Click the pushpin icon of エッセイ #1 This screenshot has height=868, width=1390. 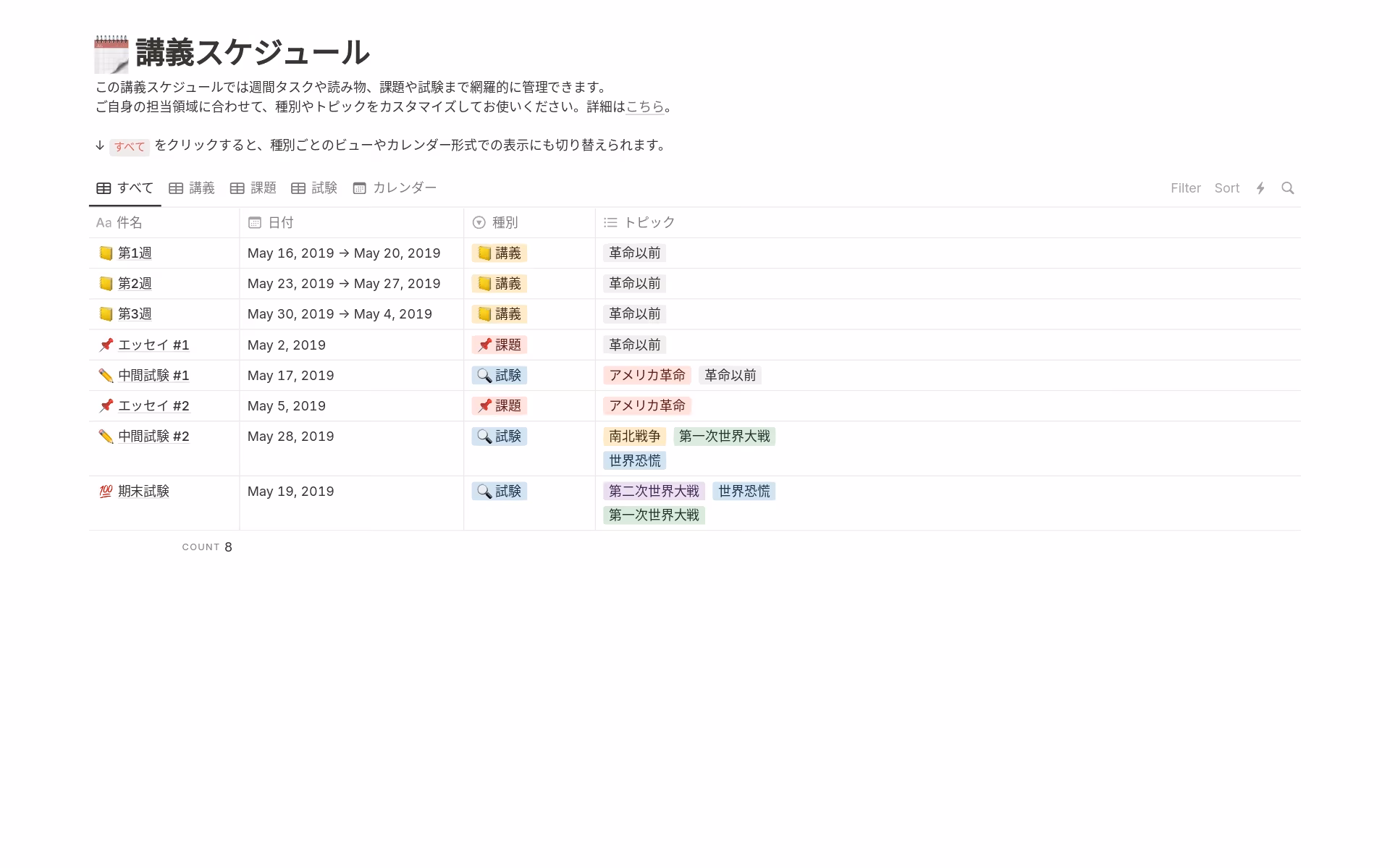pos(106,345)
